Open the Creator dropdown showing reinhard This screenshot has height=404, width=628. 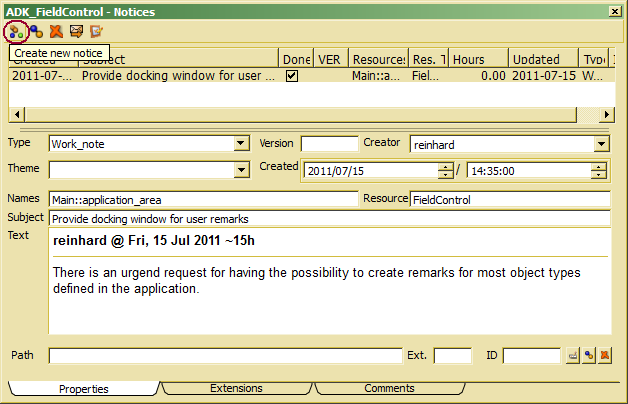point(601,144)
